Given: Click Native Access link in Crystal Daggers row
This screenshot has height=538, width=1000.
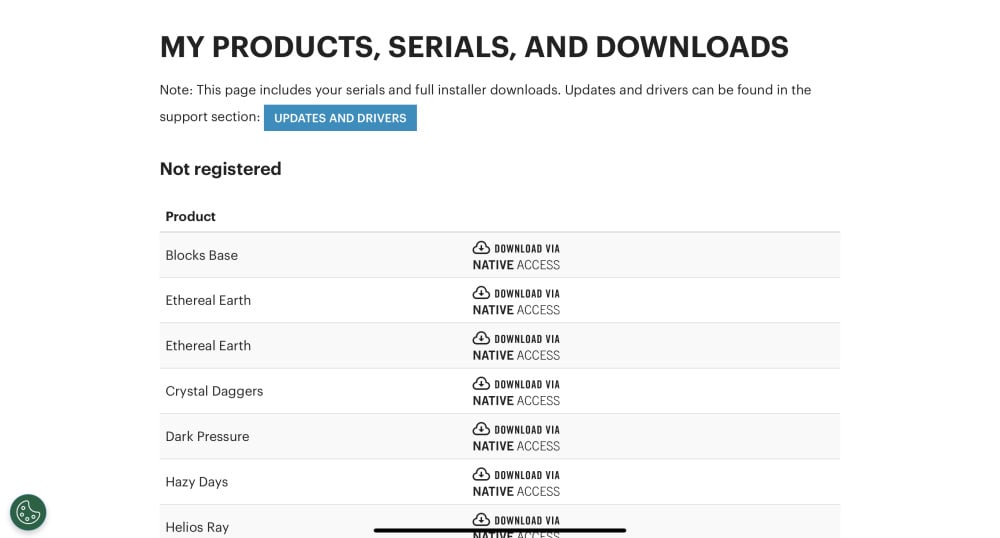Looking at the screenshot, I should [x=516, y=401].
